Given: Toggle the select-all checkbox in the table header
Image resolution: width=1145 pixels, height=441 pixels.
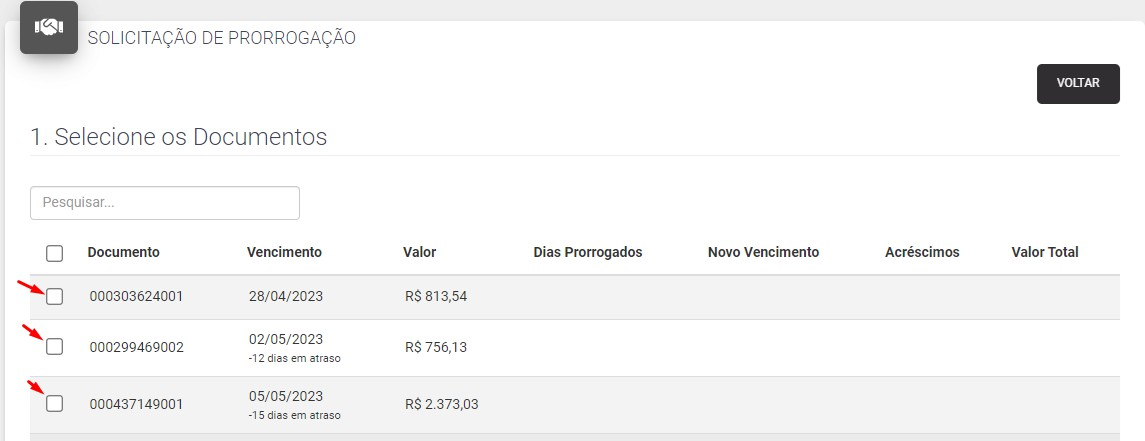Looking at the screenshot, I should pos(54,253).
